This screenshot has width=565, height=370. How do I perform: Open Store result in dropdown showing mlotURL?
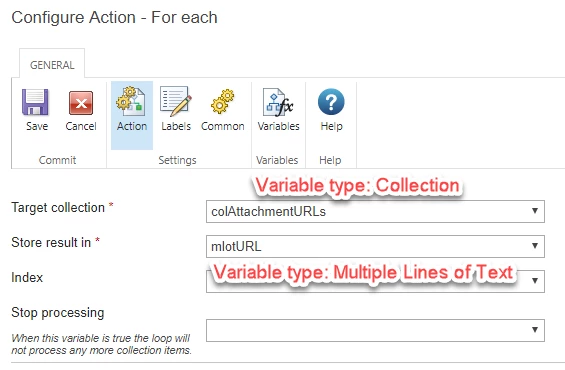click(x=375, y=246)
